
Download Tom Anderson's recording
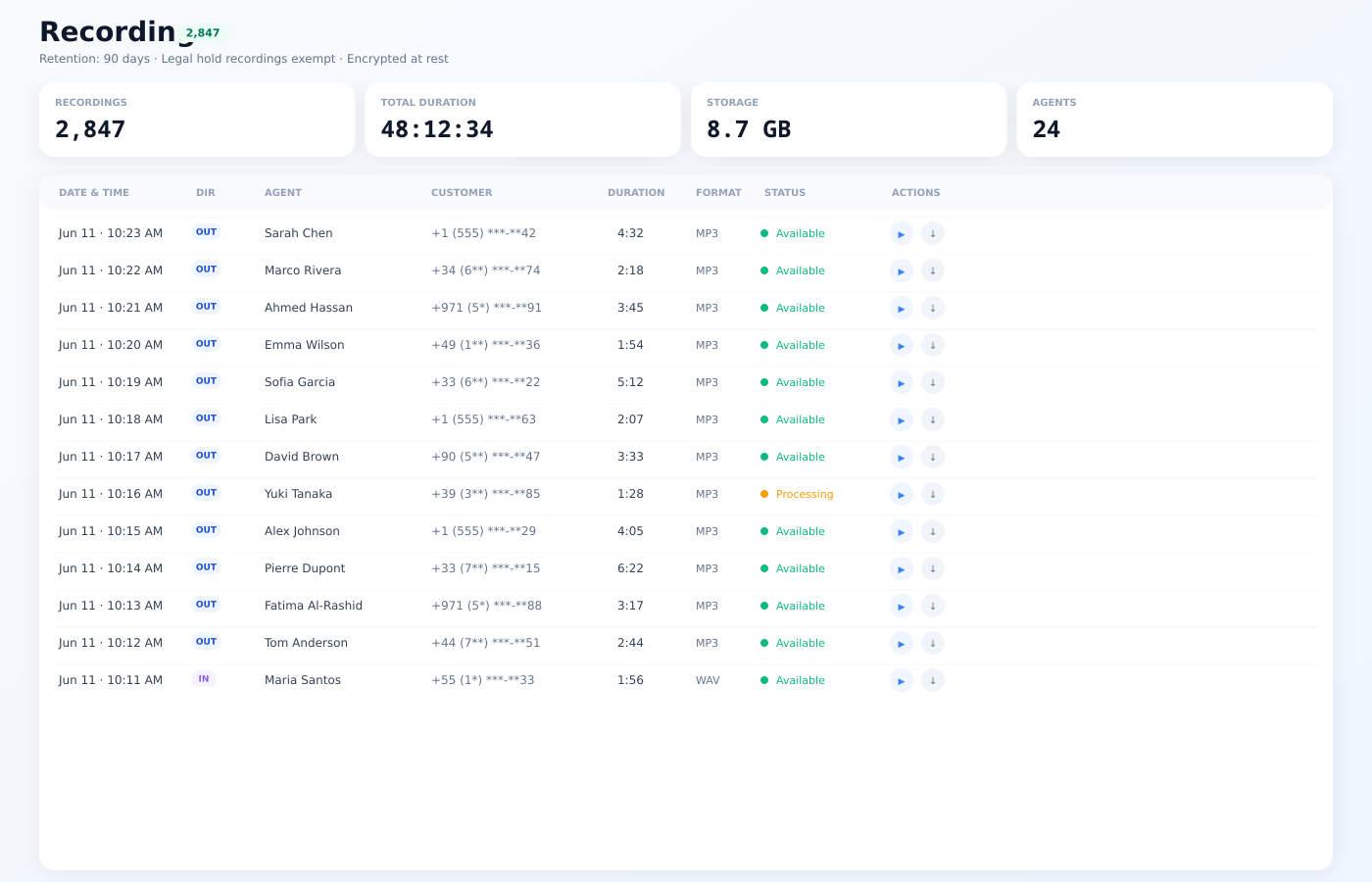tap(933, 643)
